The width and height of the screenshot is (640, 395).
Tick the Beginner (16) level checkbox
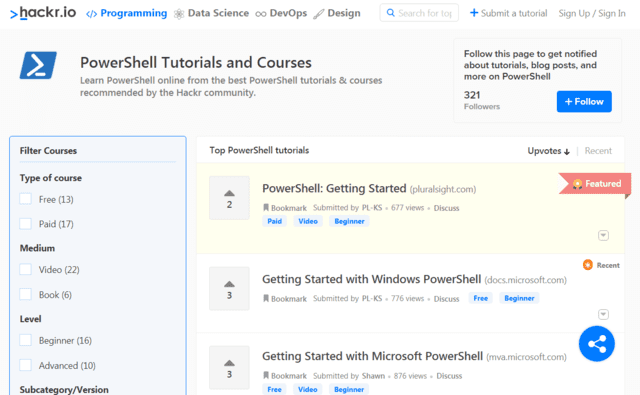[x=25, y=340]
